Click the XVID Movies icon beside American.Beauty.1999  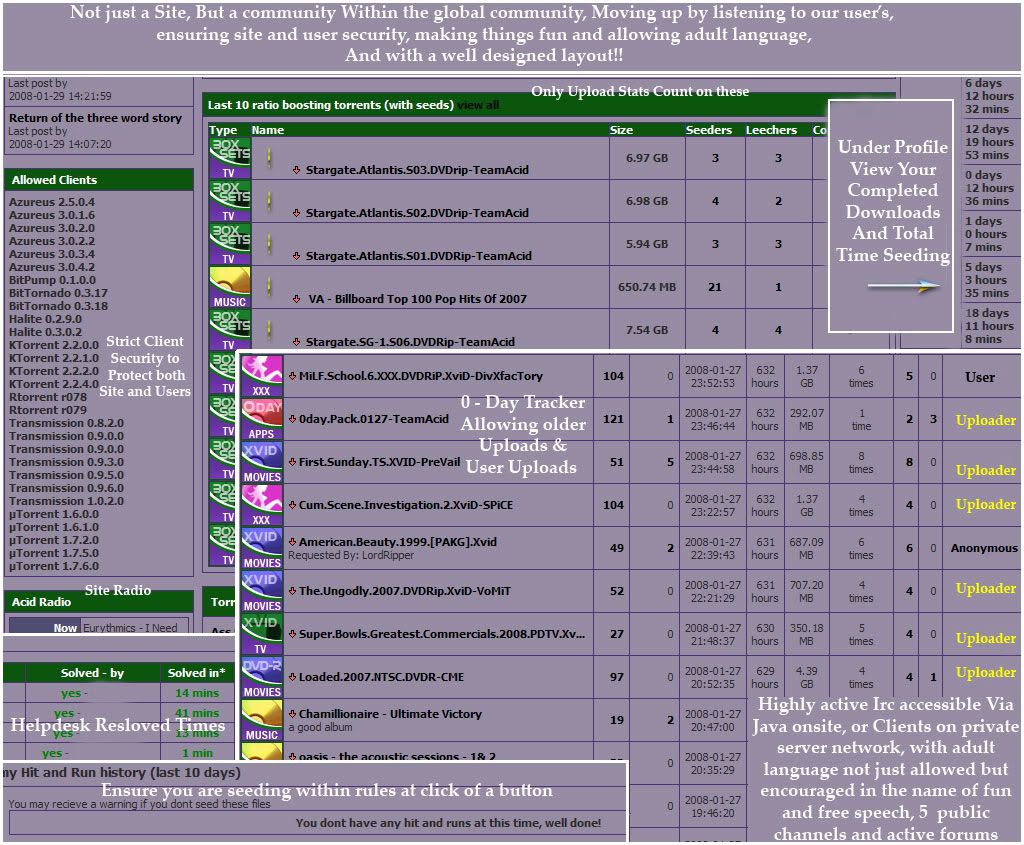pyautogui.click(x=262, y=549)
